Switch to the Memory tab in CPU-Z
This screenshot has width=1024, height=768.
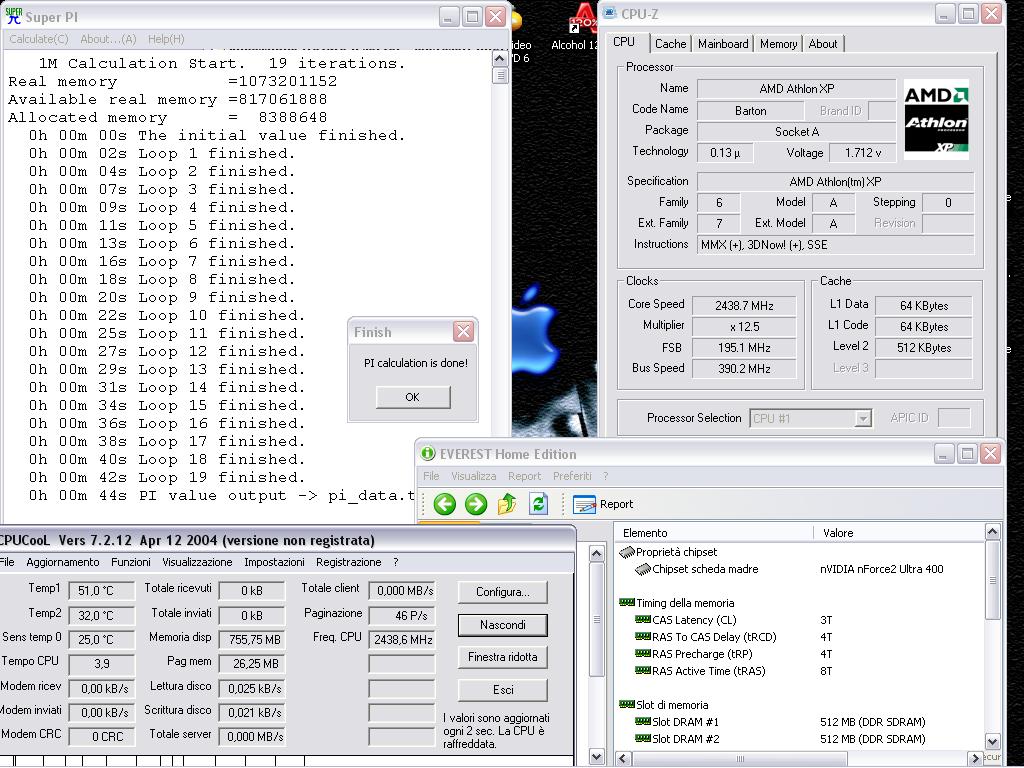pos(778,44)
